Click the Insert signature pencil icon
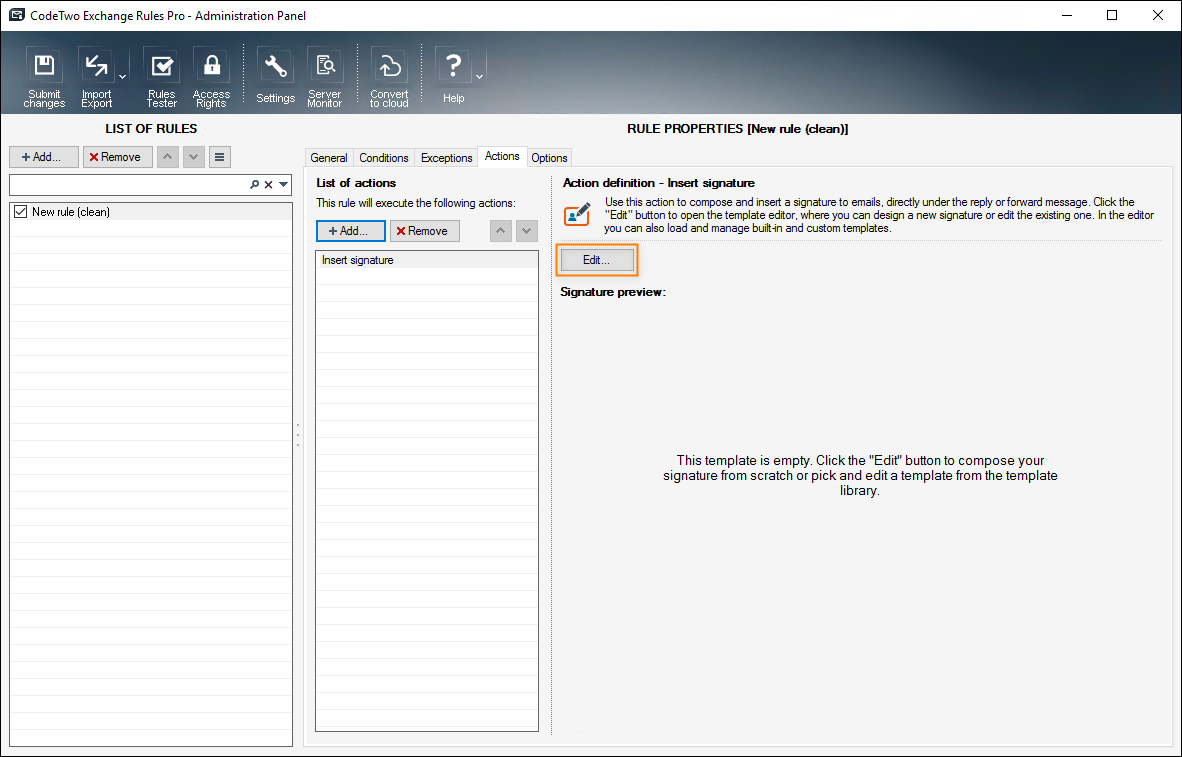 tap(577, 214)
